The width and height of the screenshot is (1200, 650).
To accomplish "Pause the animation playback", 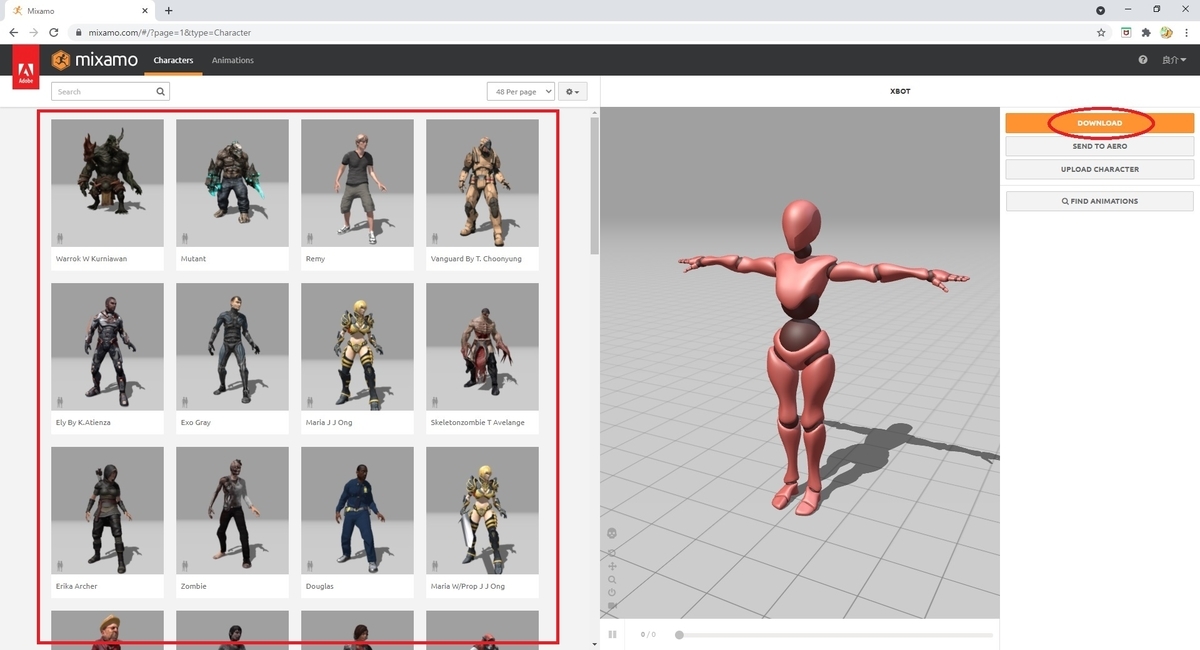I will point(612,634).
